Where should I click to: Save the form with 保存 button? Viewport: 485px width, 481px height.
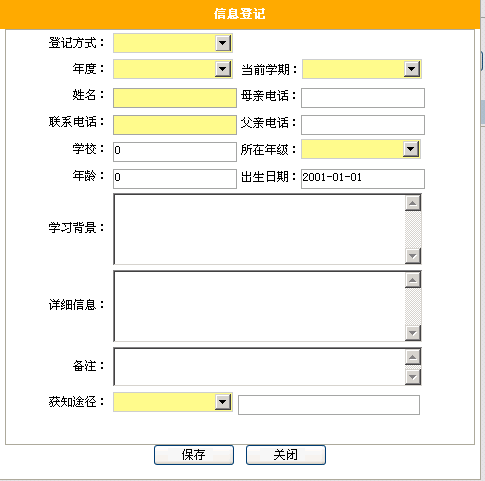(x=194, y=455)
